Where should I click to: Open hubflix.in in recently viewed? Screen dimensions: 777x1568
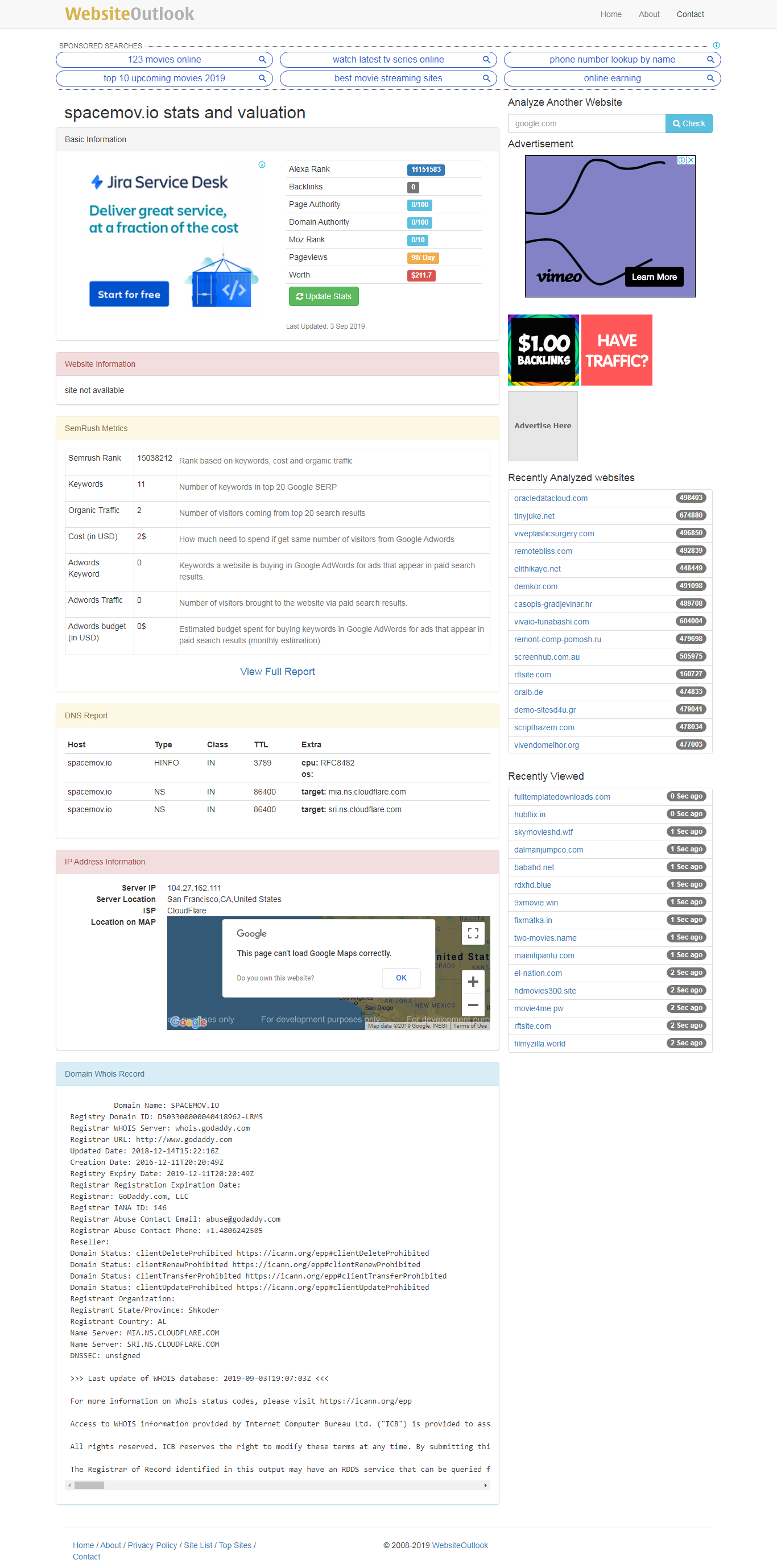(530, 814)
